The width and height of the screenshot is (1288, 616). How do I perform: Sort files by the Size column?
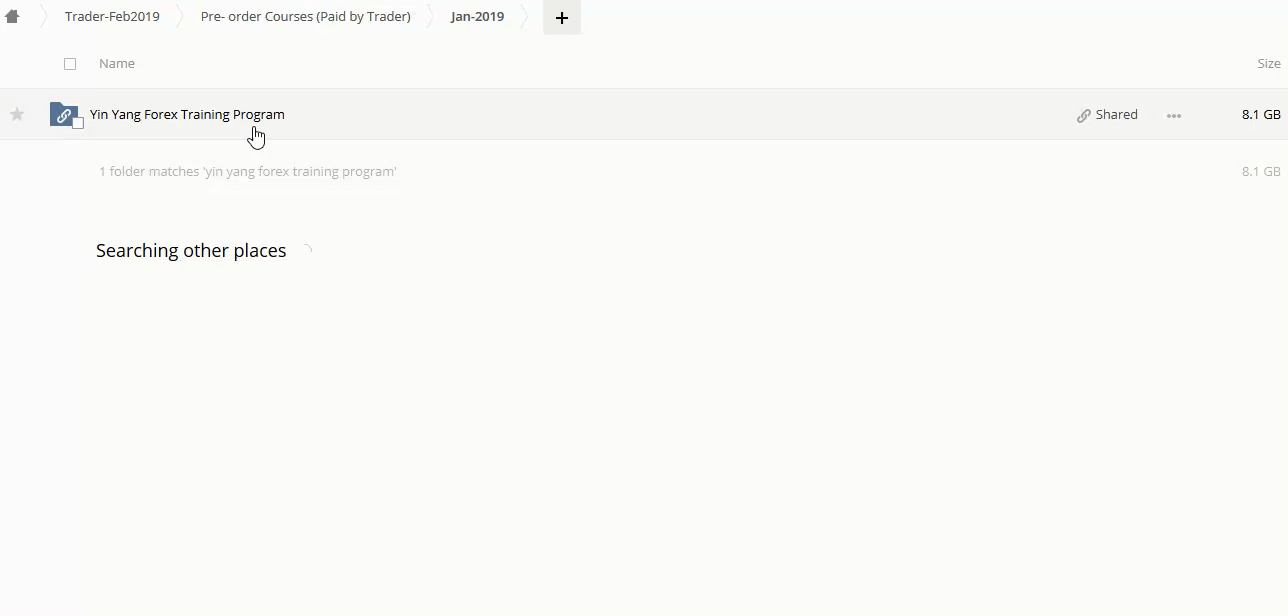[1268, 64]
